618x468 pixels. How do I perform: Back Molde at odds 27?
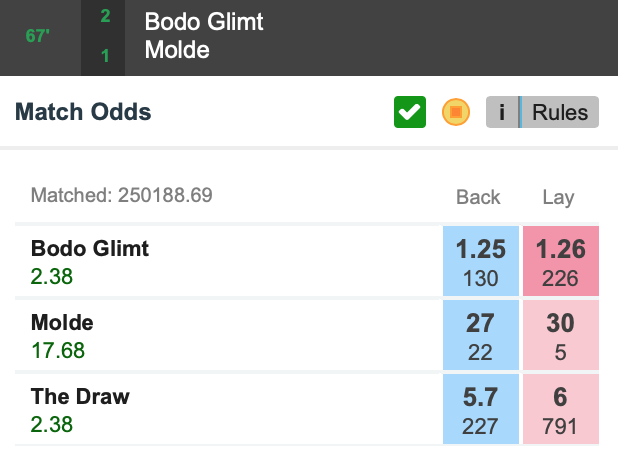click(481, 335)
